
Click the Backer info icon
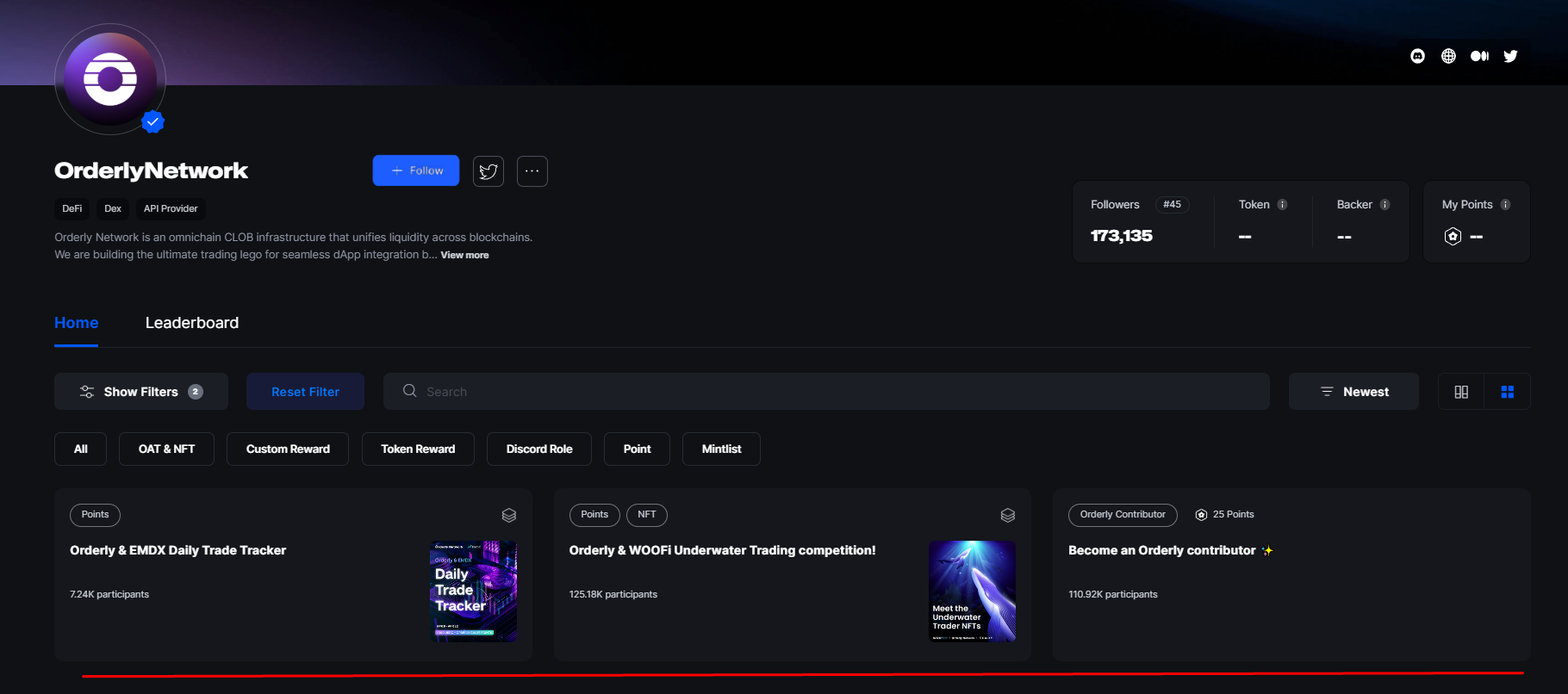click(1384, 205)
